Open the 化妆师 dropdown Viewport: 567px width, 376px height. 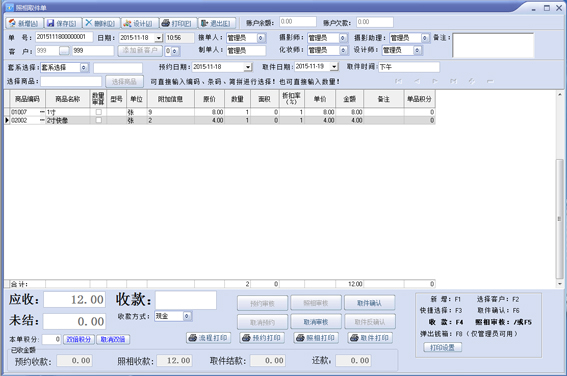coord(343,50)
